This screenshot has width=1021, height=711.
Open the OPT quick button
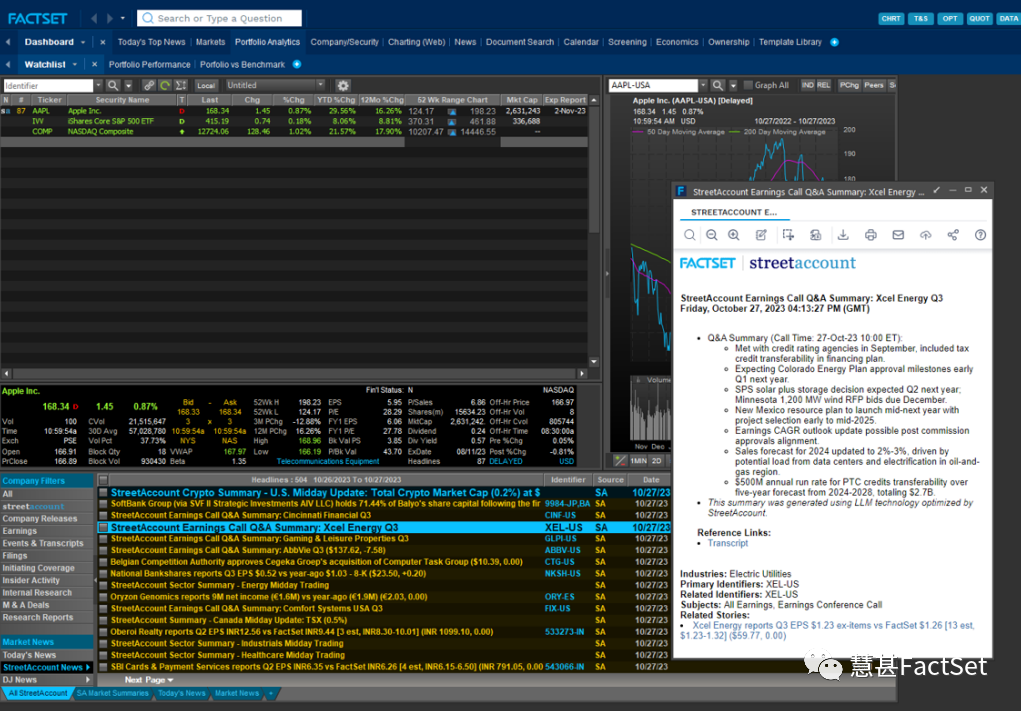[949, 18]
